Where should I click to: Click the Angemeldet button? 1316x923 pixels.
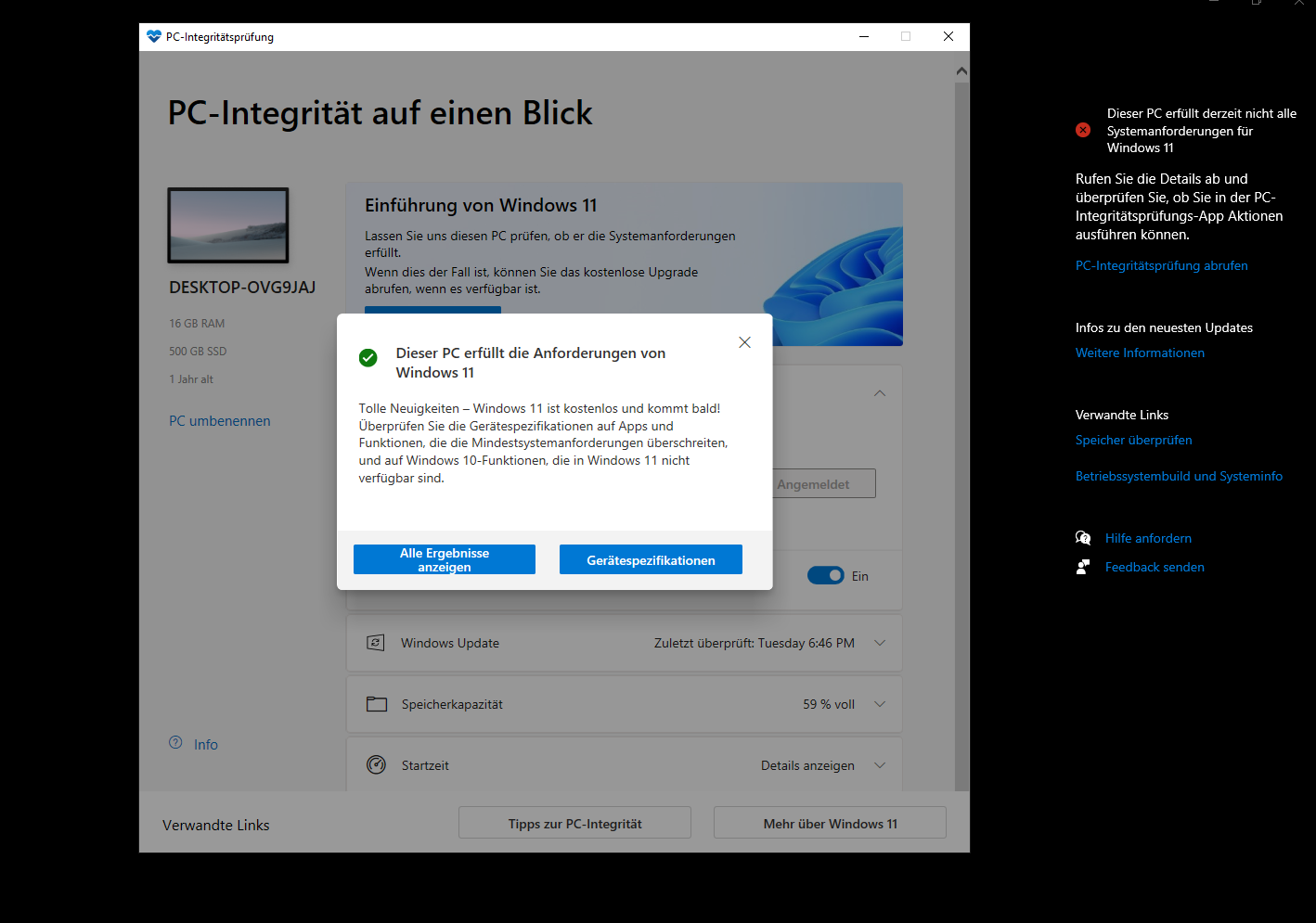[x=824, y=483]
